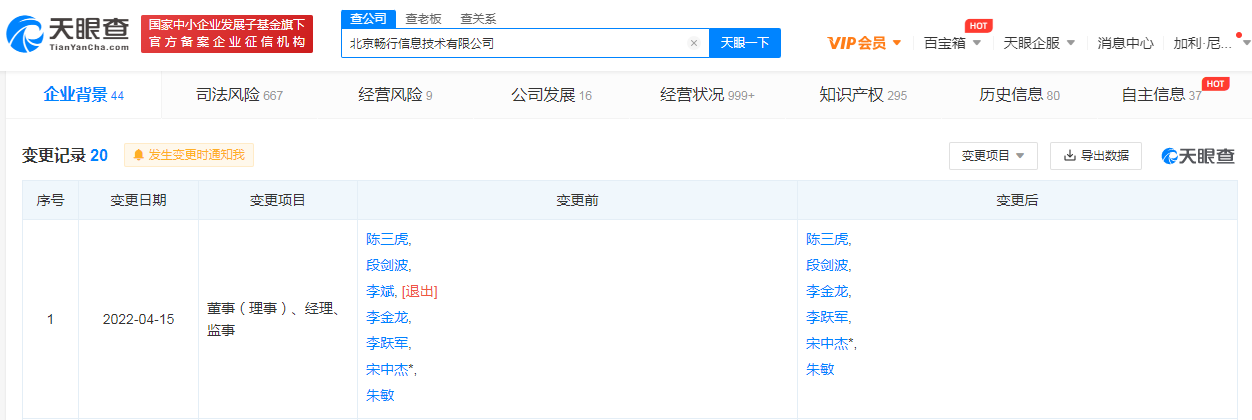
Task: Expand the 百宝箱 menu
Action: [x=952, y=43]
